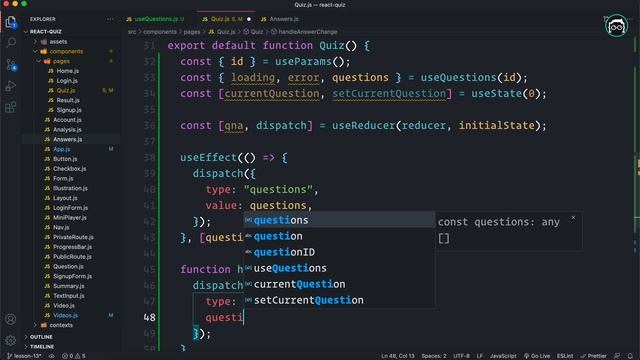The image size is (640, 360).
Task: Open TextInput.js in the file tree
Action: click(69, 296)
